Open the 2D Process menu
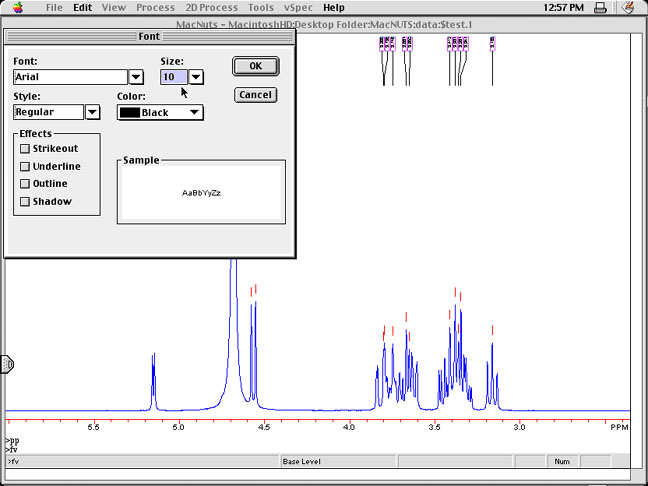 pyautogui.click(x=211, y=7)
